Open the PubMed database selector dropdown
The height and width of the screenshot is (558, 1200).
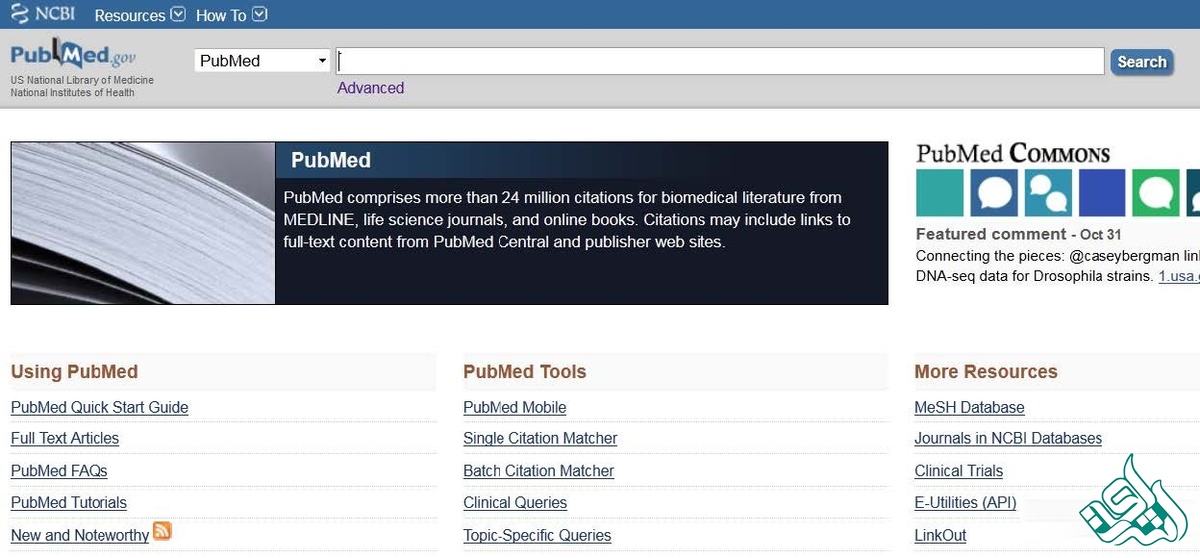263,61
